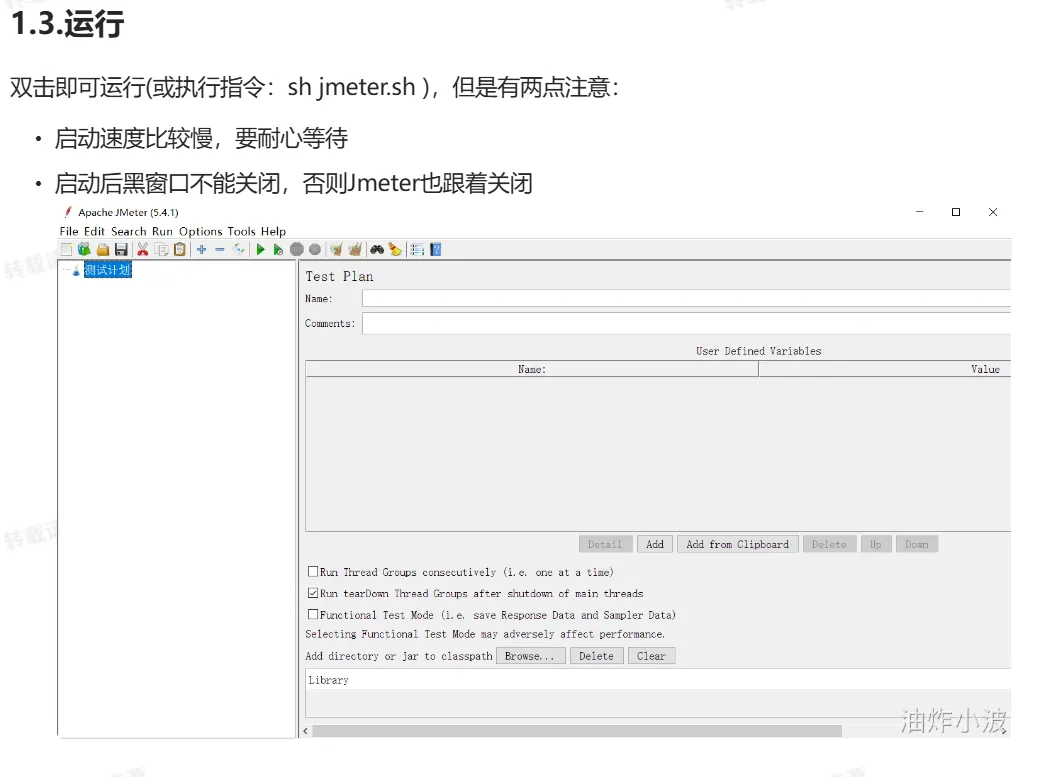Select the 测试计划 tree node
This screenshot has height=777, width=1058.
108,270
